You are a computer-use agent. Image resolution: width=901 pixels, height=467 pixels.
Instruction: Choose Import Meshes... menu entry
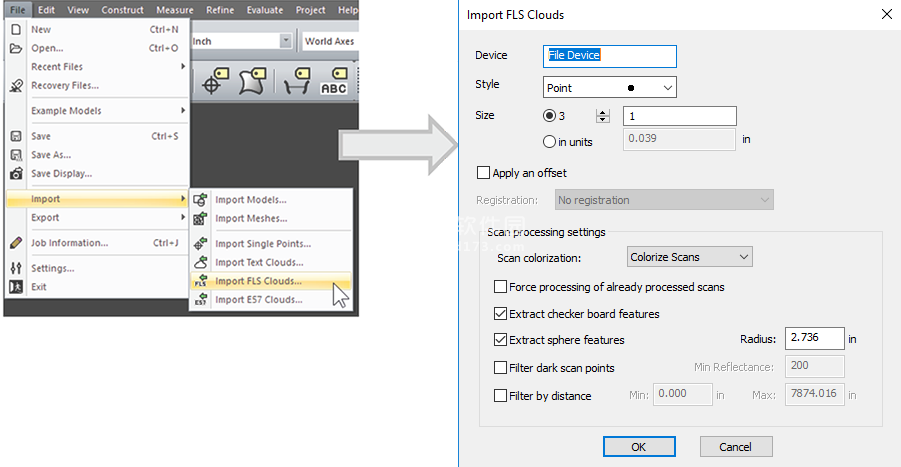(x=270, y=218)
